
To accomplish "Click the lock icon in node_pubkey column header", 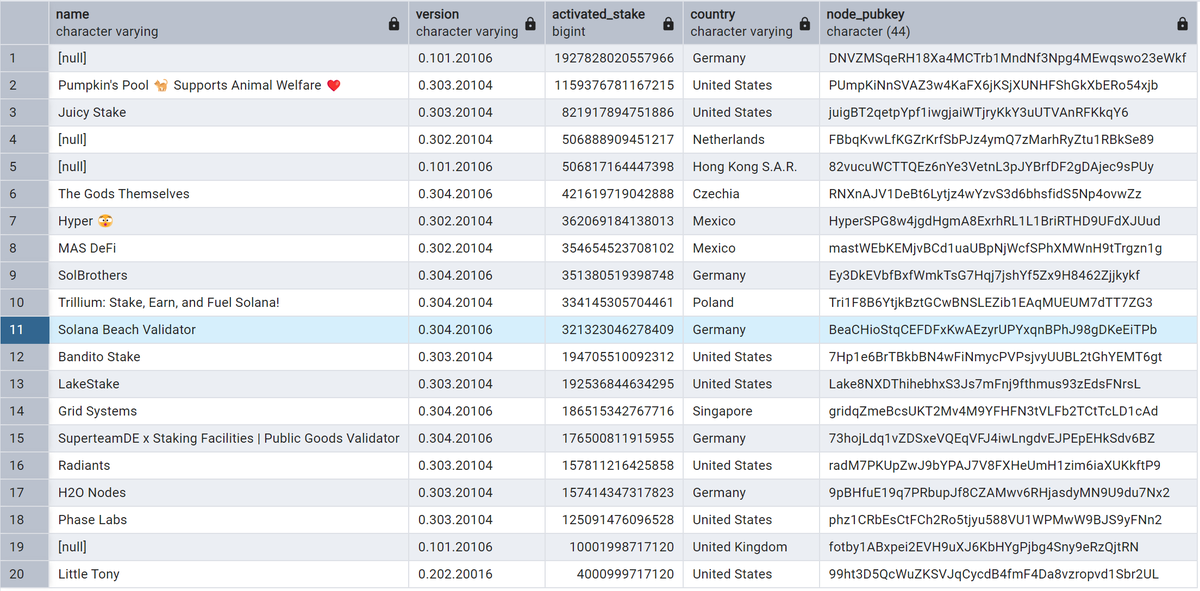I will (1183, 24).
